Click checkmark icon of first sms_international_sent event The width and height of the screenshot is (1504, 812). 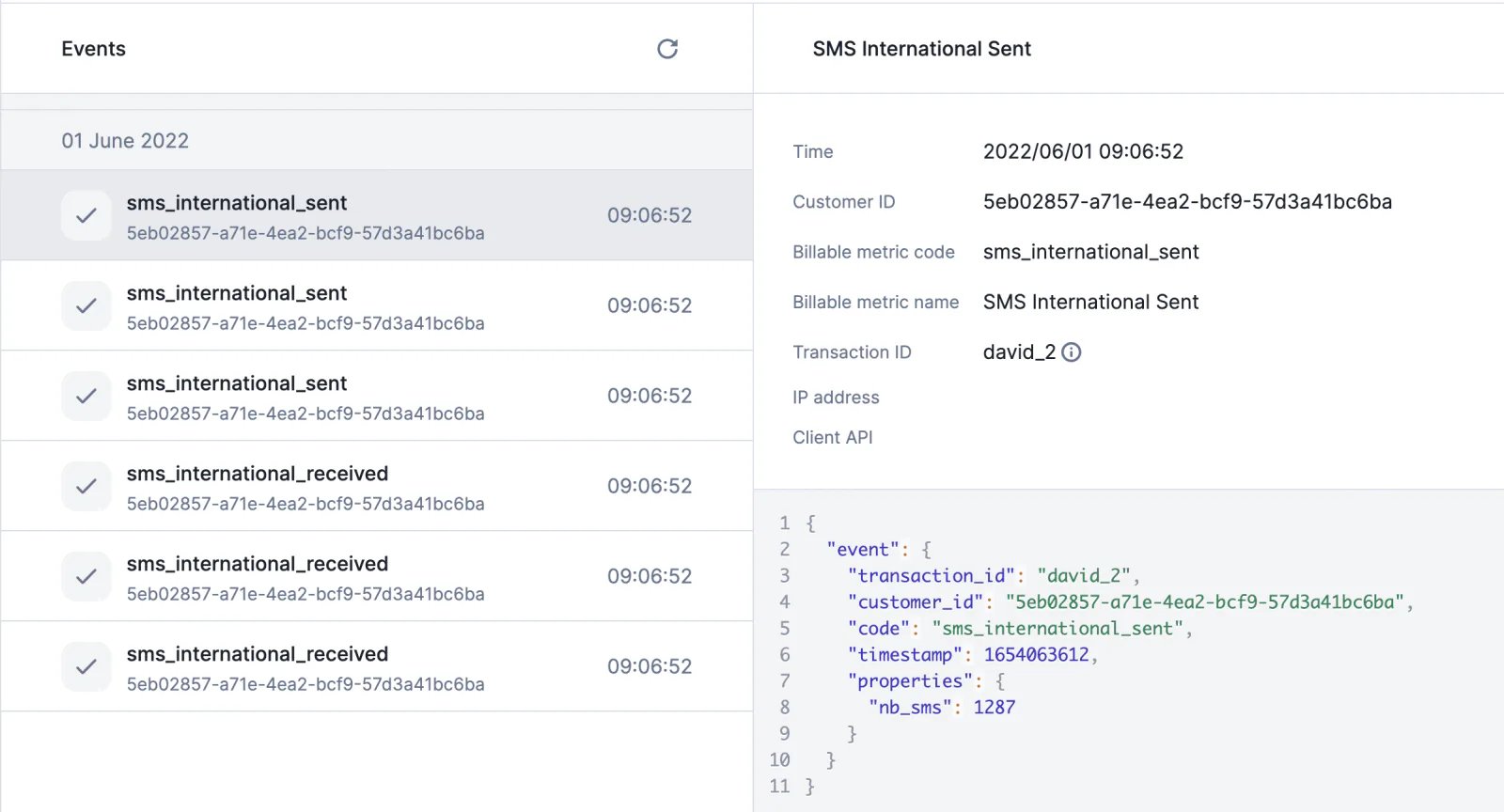pos(86,215)
